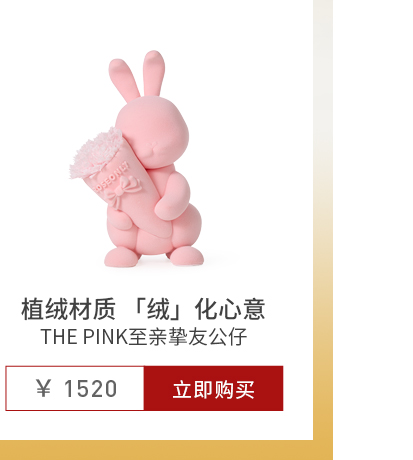Click the bunny's right foot
Screen dimensions: 413x460
click(185, 256)
